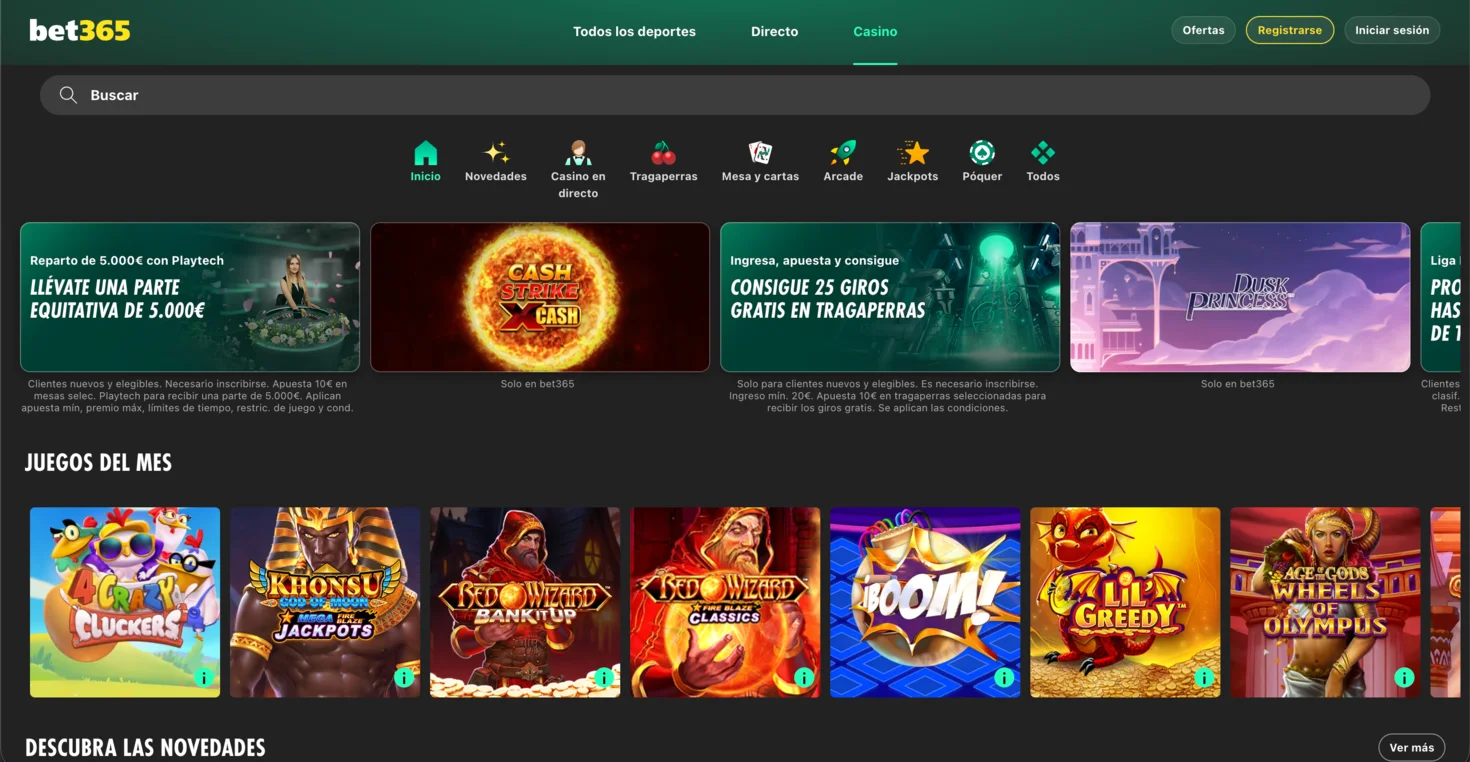Viewport: 1470px width, 762px height.
Task: Click the 25 giros gratis terms text
Action: coord(888,396)
